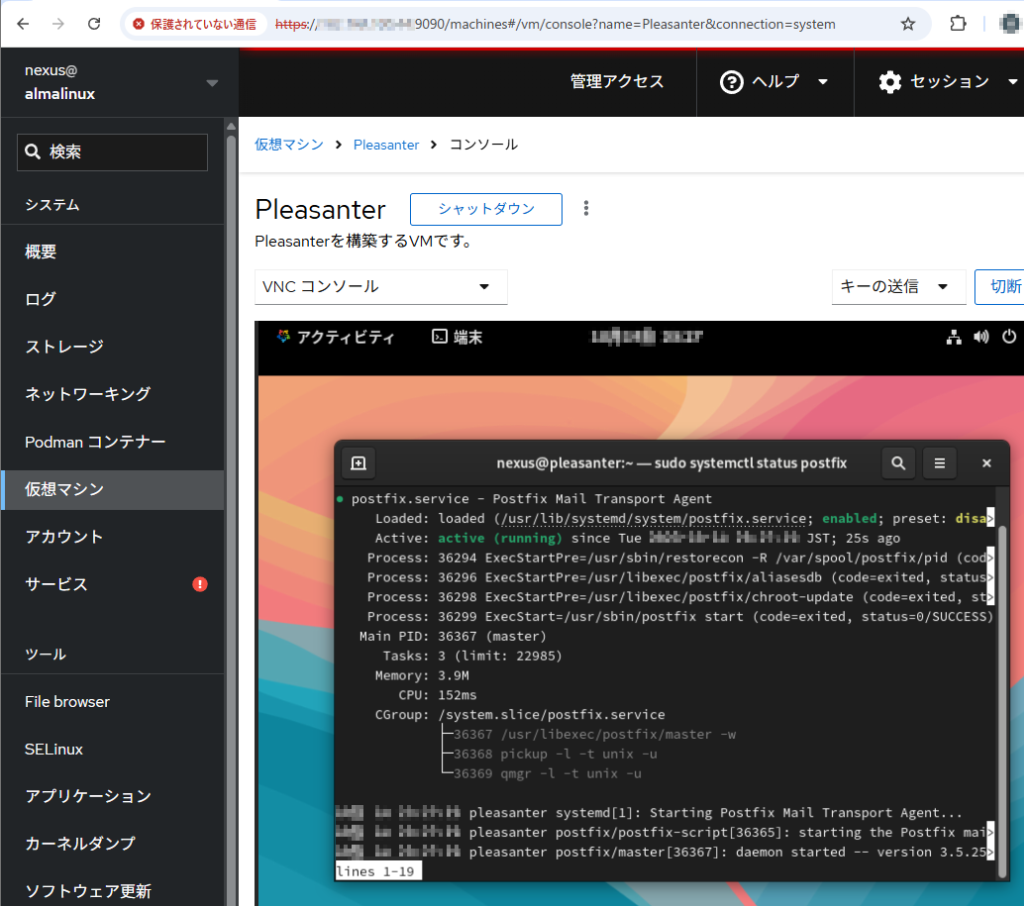Open the キーの送信 dropdown
The height and width of the screenshot is (906, 1024).
click(897, 287)
